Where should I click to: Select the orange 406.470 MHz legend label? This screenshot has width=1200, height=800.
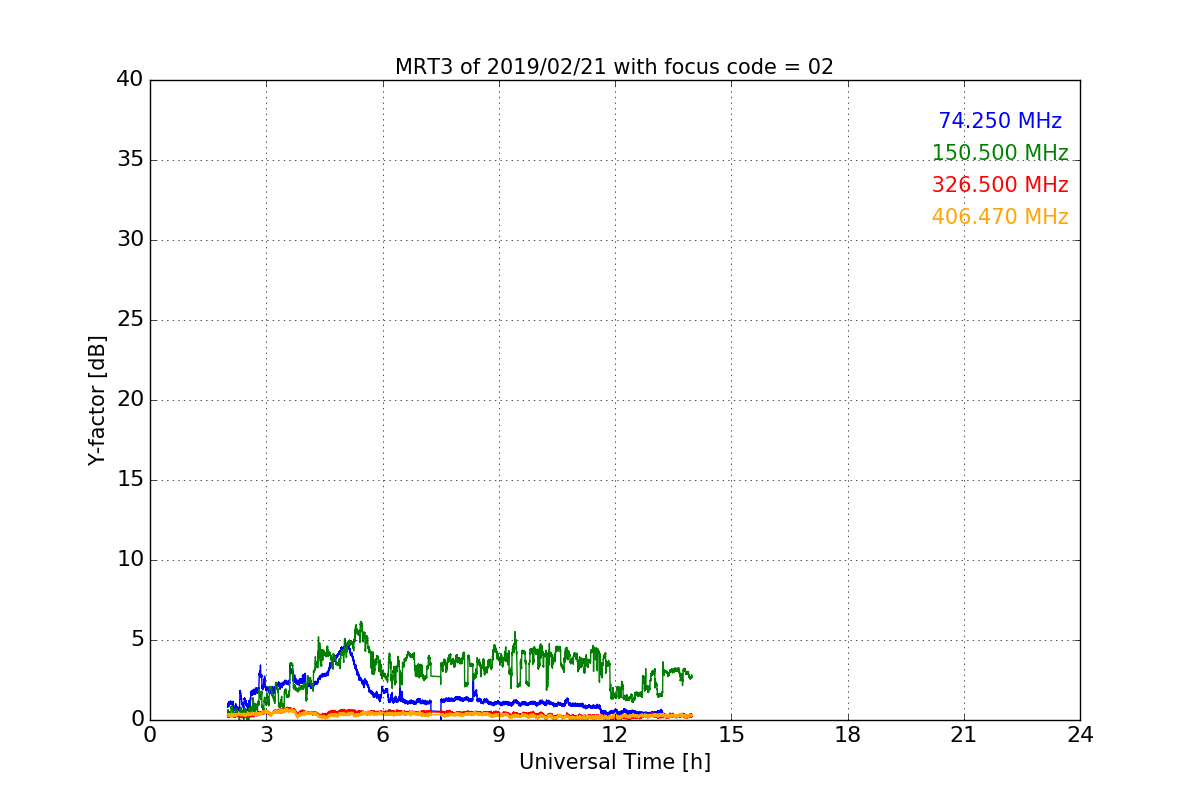coord(1000,217)
